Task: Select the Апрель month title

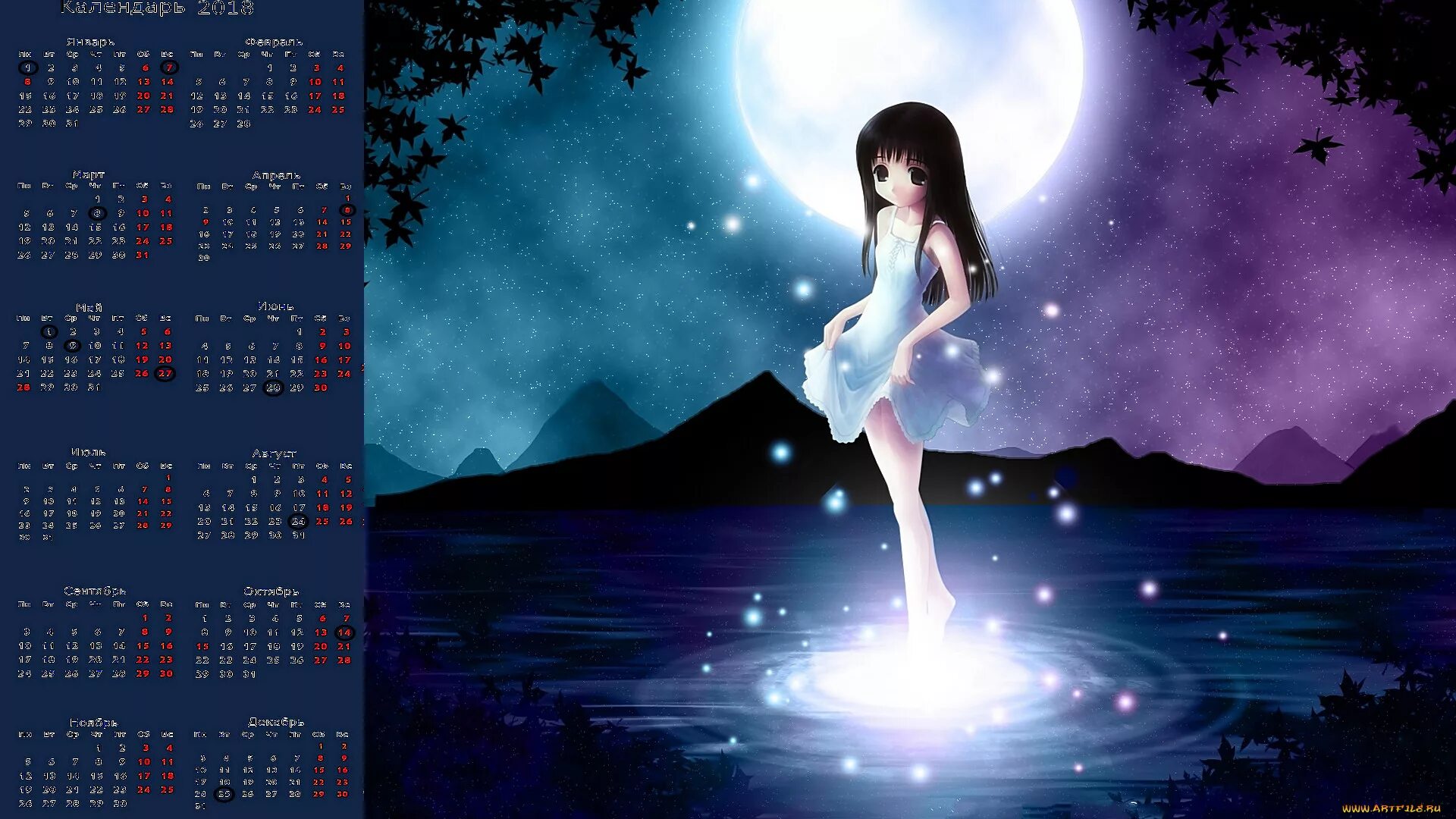Action: (x=276, y=175)
